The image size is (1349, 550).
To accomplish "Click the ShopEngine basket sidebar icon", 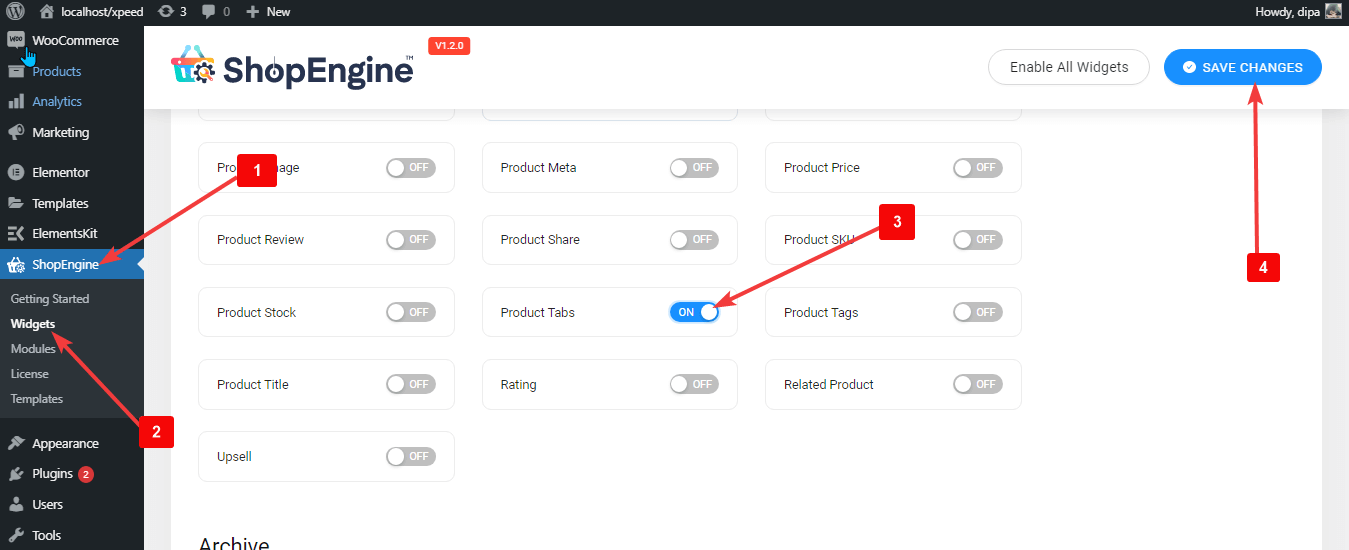I will pos(16,265).
